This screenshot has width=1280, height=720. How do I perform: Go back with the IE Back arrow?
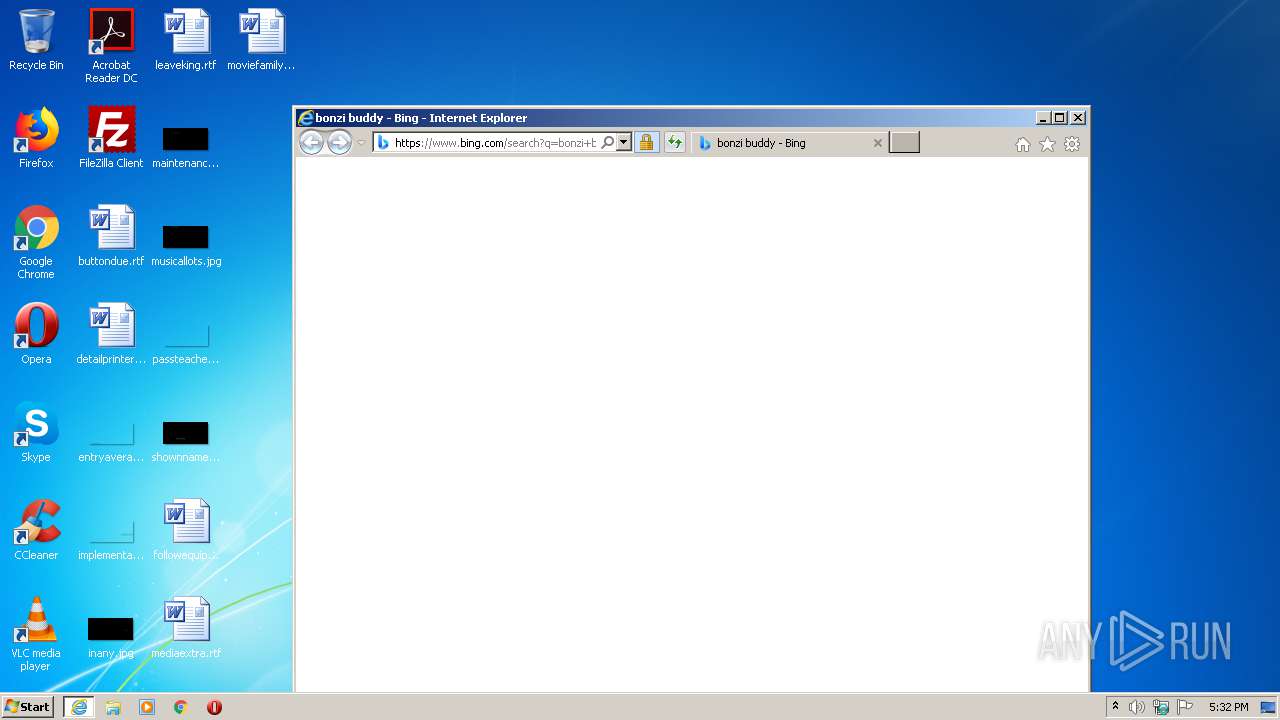tap(311, 143)
